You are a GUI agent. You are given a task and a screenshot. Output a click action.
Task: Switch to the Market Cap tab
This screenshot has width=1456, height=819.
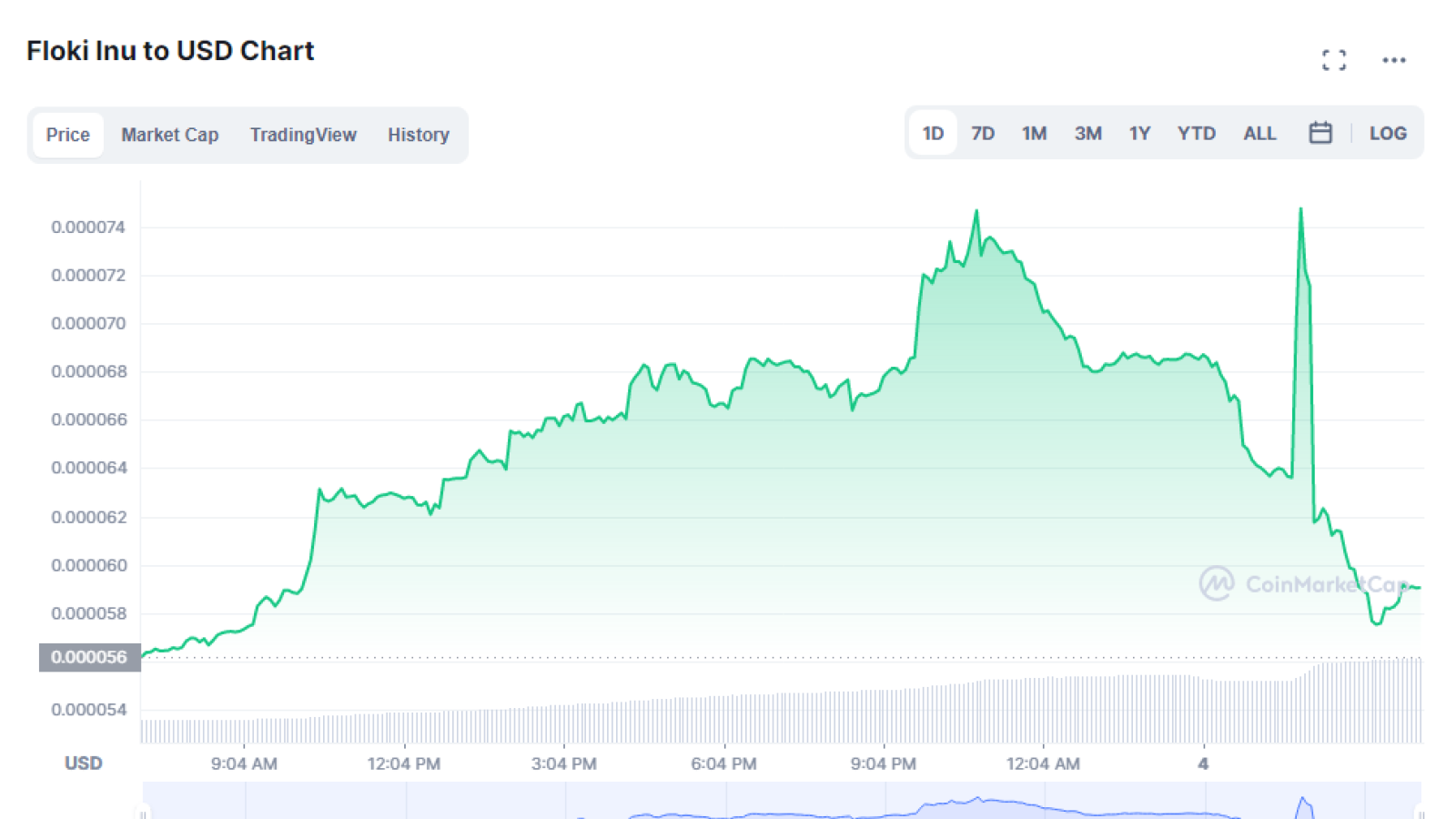click(x=170, y=135)
